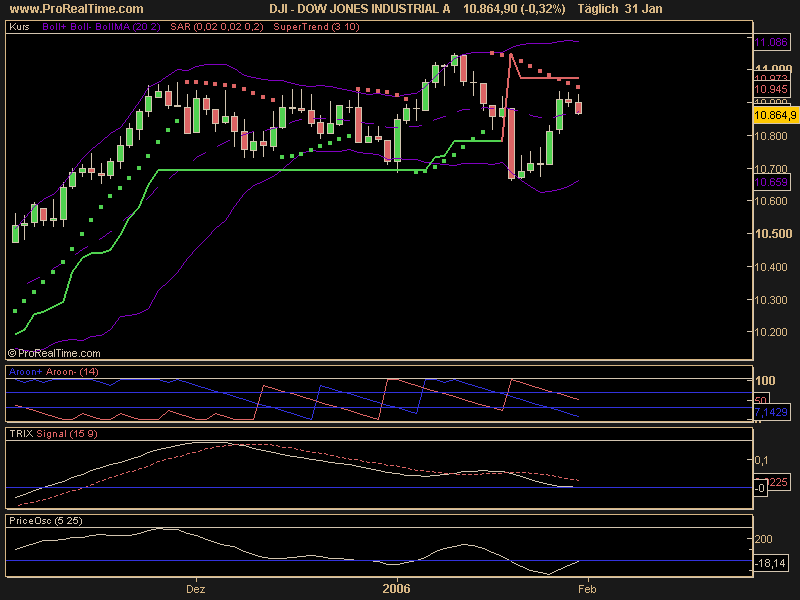
Task: Open the PriceOsc (5 25) indicator label
Action: [x=46, y=520]
